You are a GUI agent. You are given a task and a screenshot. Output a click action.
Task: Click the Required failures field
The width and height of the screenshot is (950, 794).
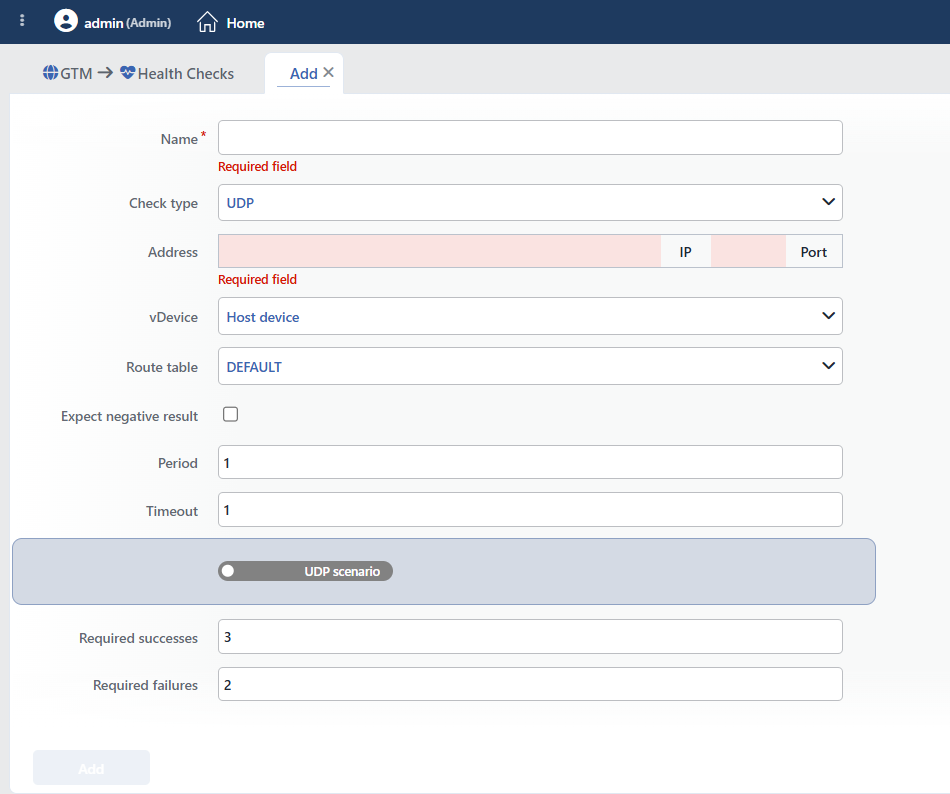[x=530, y=684]
